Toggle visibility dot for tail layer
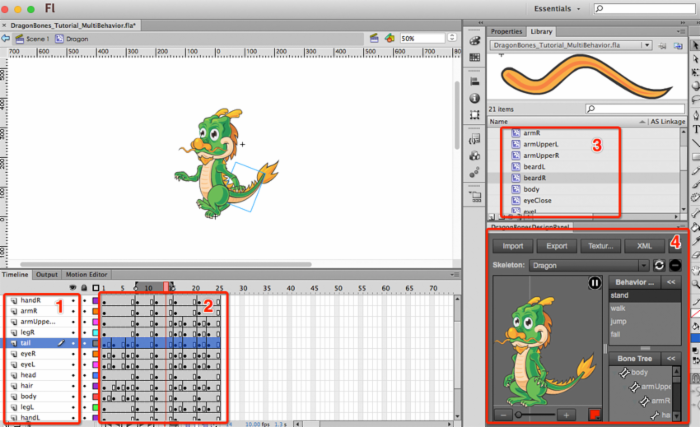The height and width of the screenshot is (427, 700). (72, 343)
